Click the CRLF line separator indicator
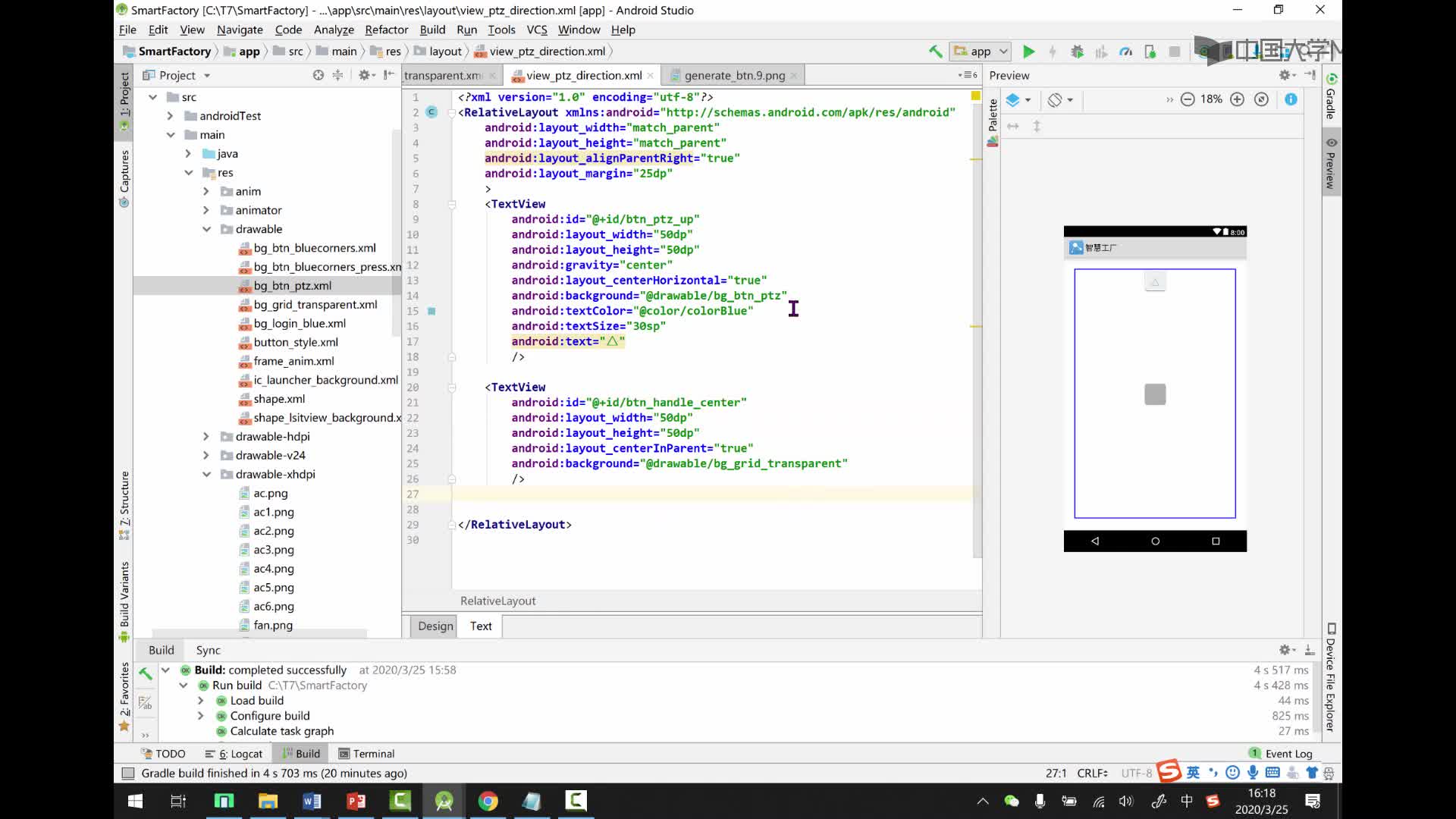This screenshot has height=819, width=1456. point(1093,773)
